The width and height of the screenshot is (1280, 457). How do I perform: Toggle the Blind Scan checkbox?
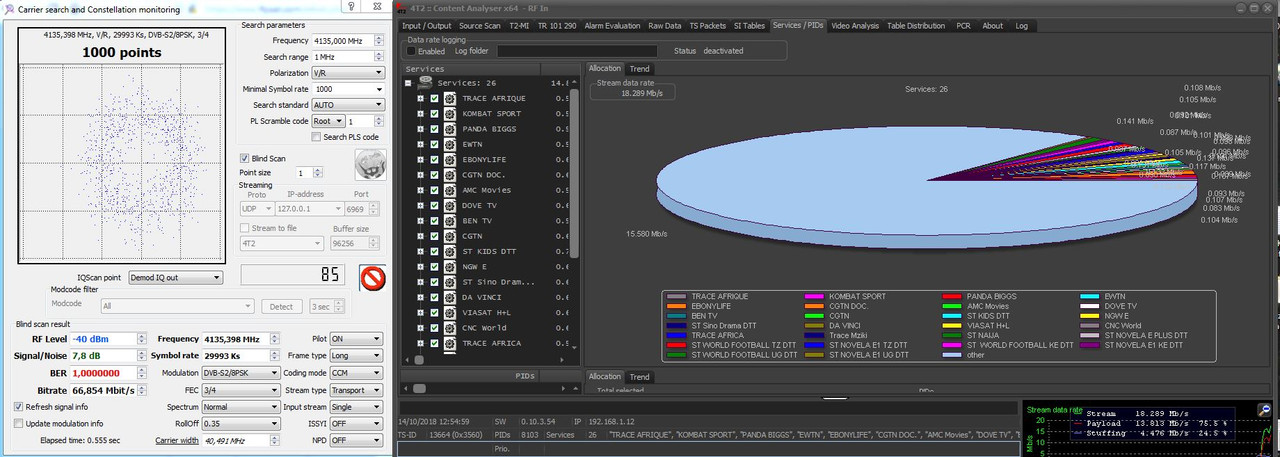[244, 158]
